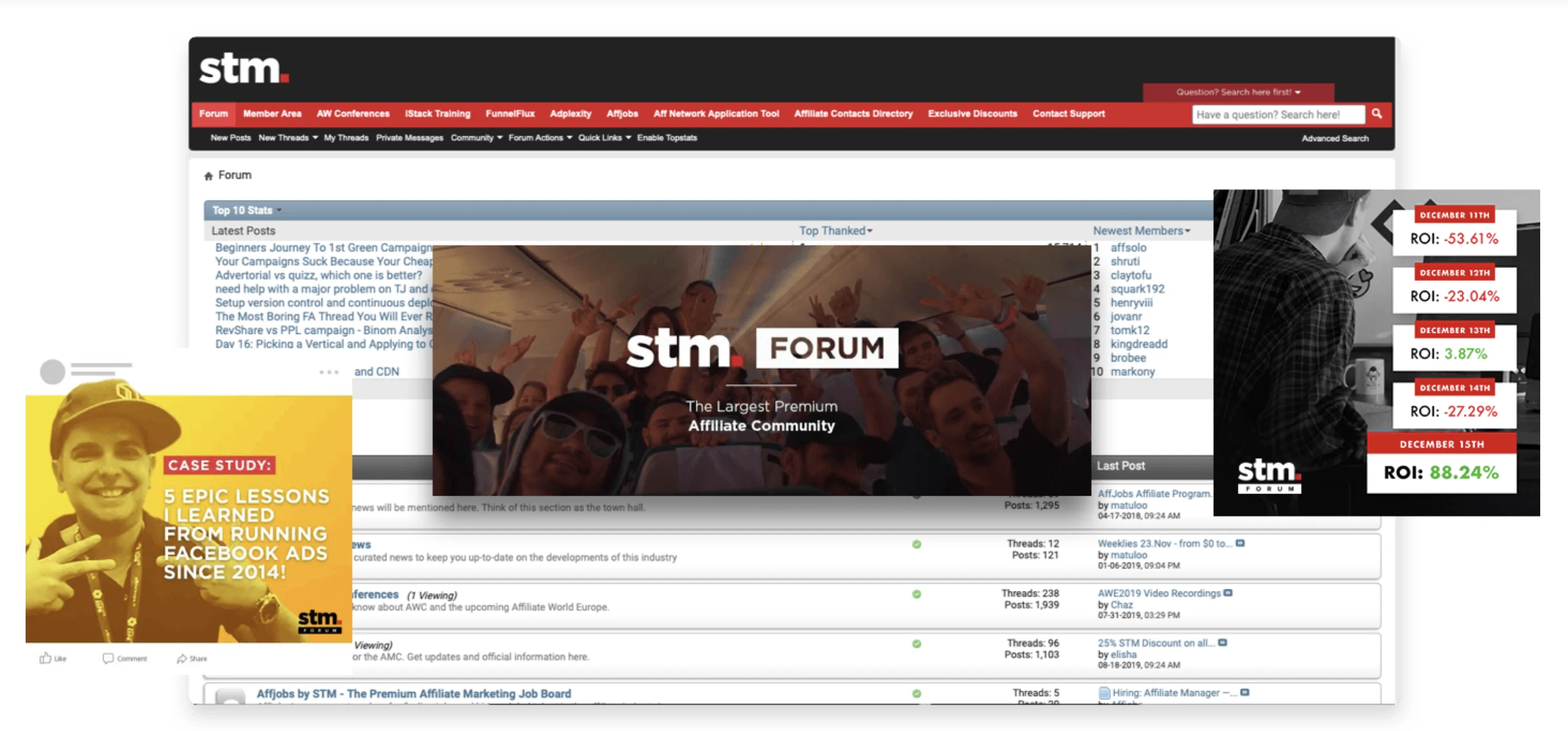The width and height of the screenshot is (1568, 731).
Task: Open Aff Network Application Tool
Action: (x=716, y=114)
